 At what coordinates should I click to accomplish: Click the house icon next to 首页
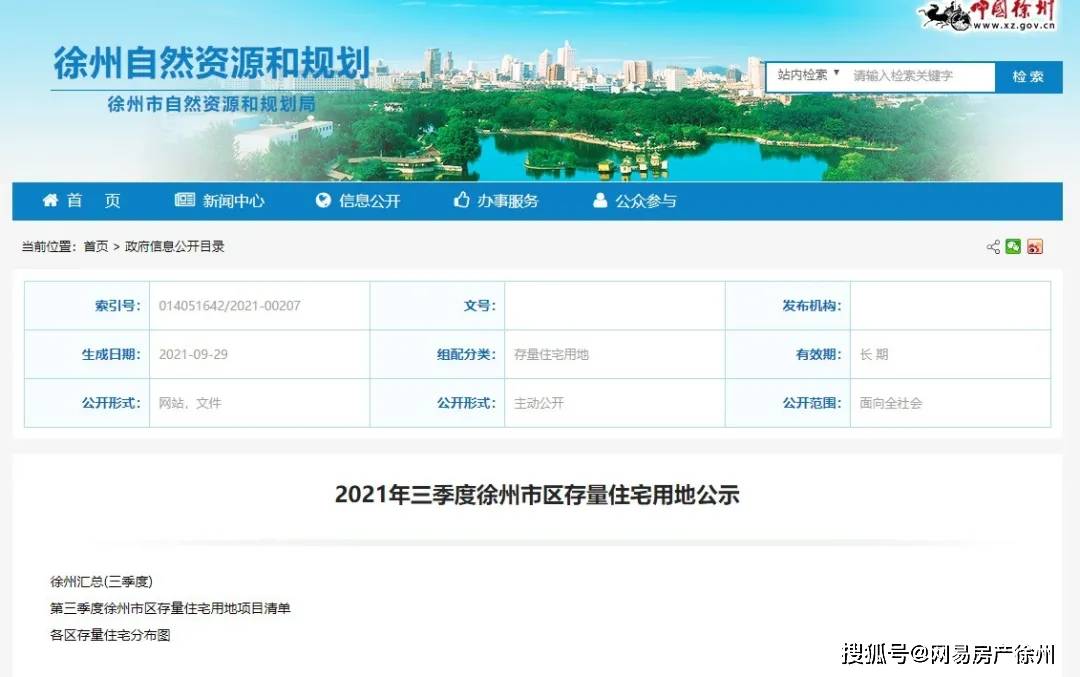[50, 201]
